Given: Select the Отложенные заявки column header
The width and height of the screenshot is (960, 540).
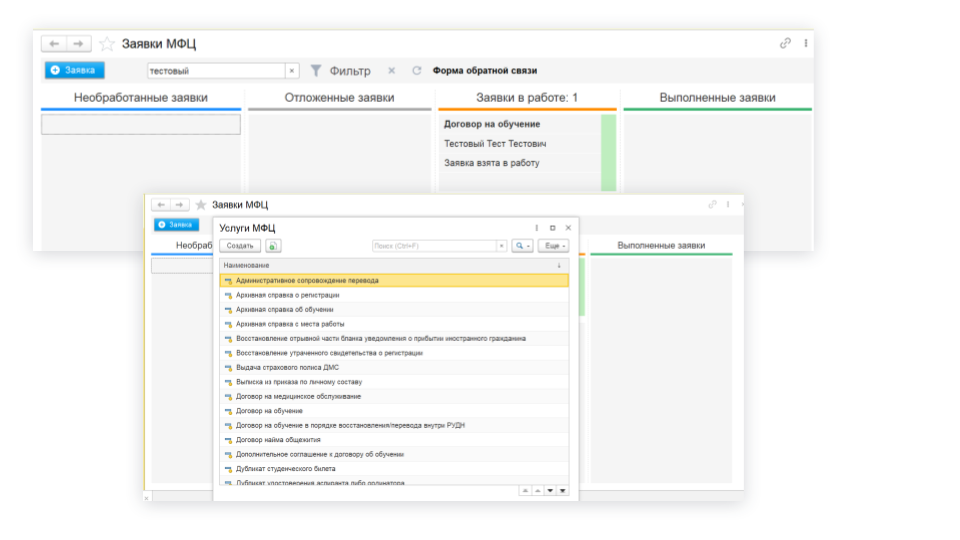Looking at the screenshot, I should pos(339,98).
